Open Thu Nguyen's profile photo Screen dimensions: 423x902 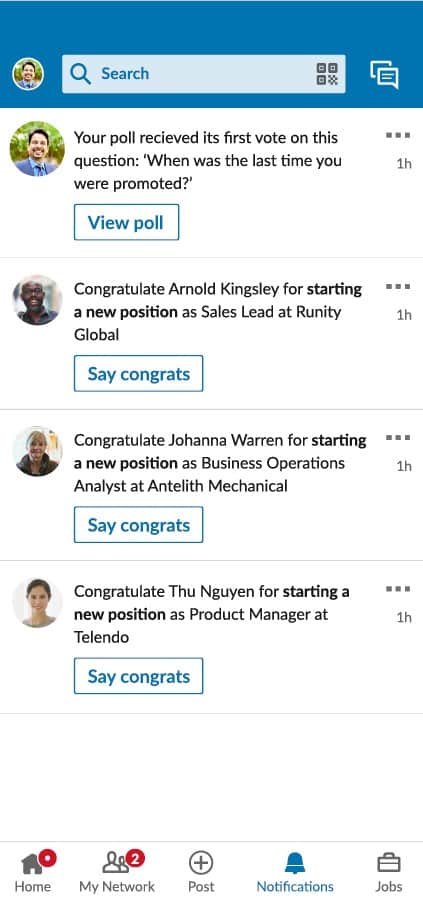[37, 602]
